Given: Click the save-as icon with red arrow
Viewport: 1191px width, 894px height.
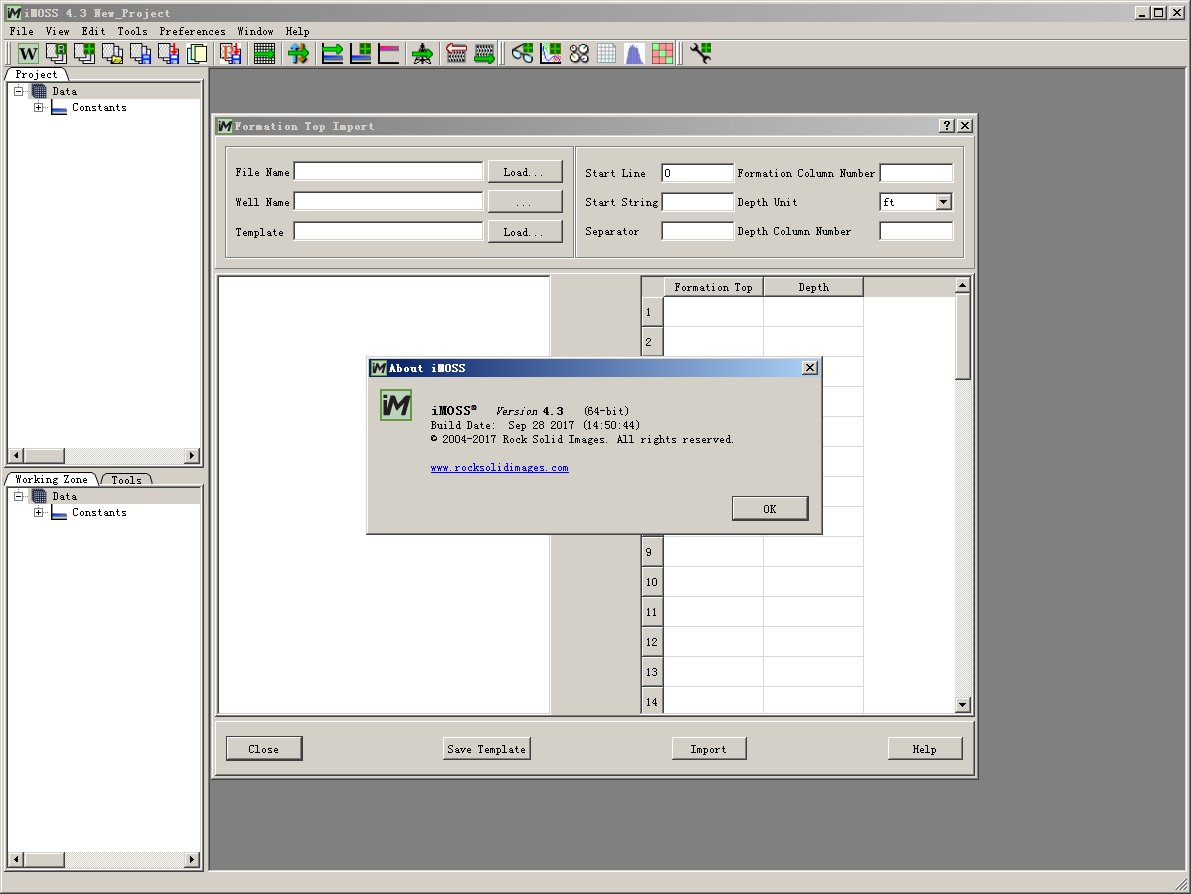Looking at the screenshot, I should 169,53.
